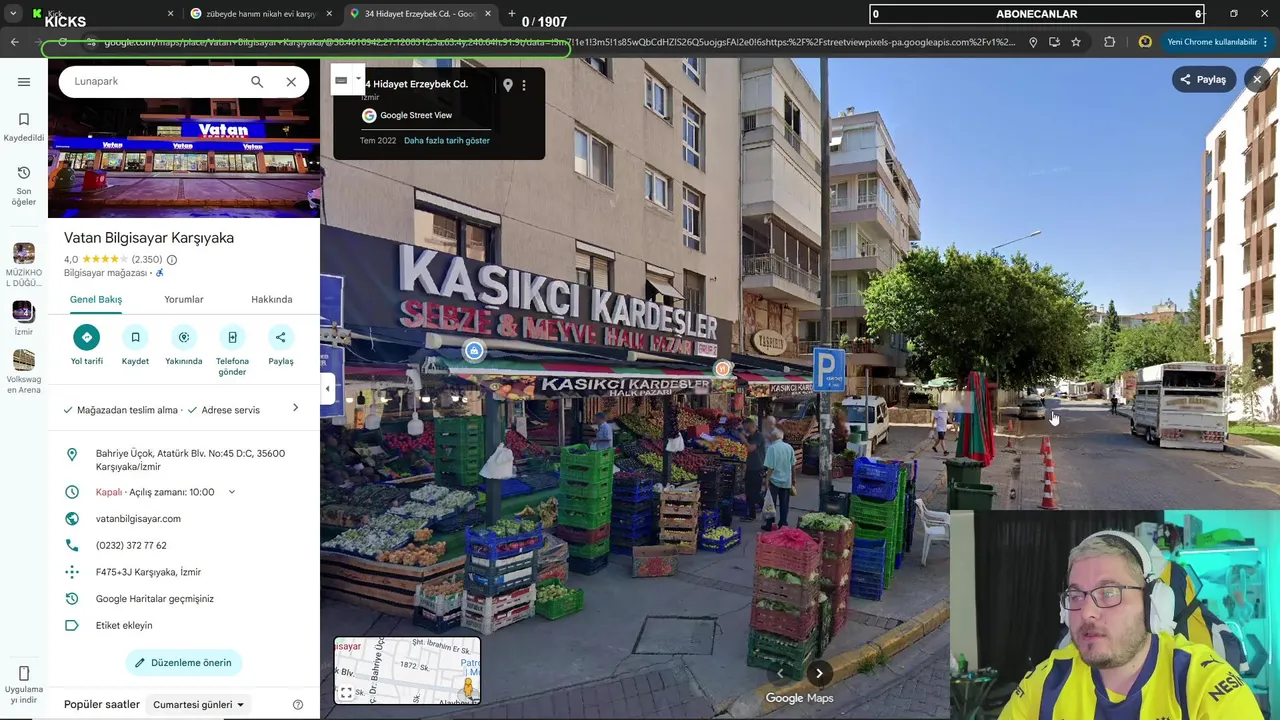Click the Bahriye Üçok address row
This screenshot has height=720, width=1280.
pyautogui.click(x=184, y=460)
